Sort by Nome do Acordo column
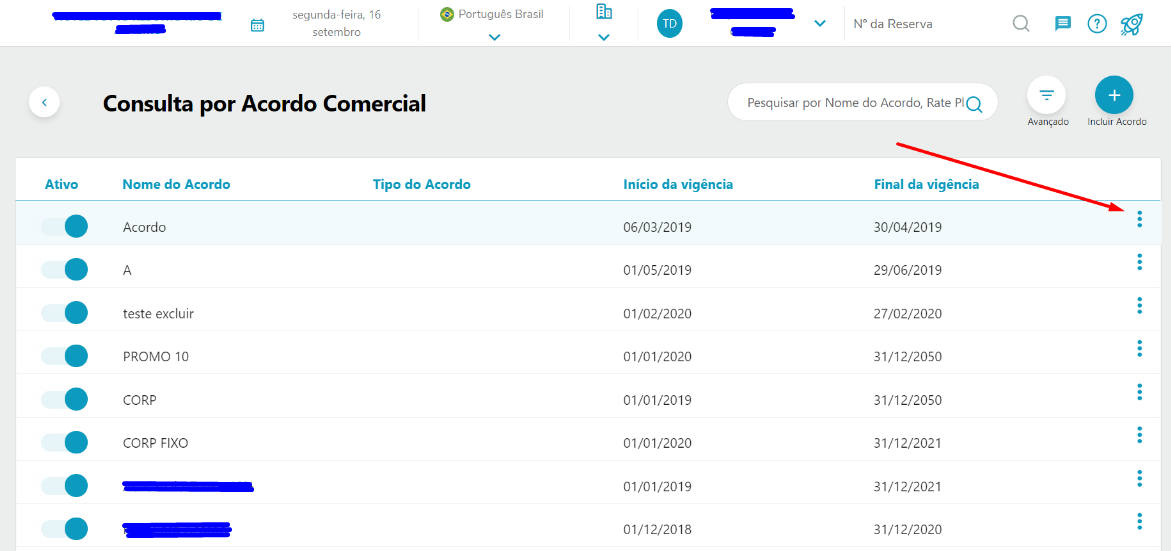1171x551 pixels. [x=176, y=184]
